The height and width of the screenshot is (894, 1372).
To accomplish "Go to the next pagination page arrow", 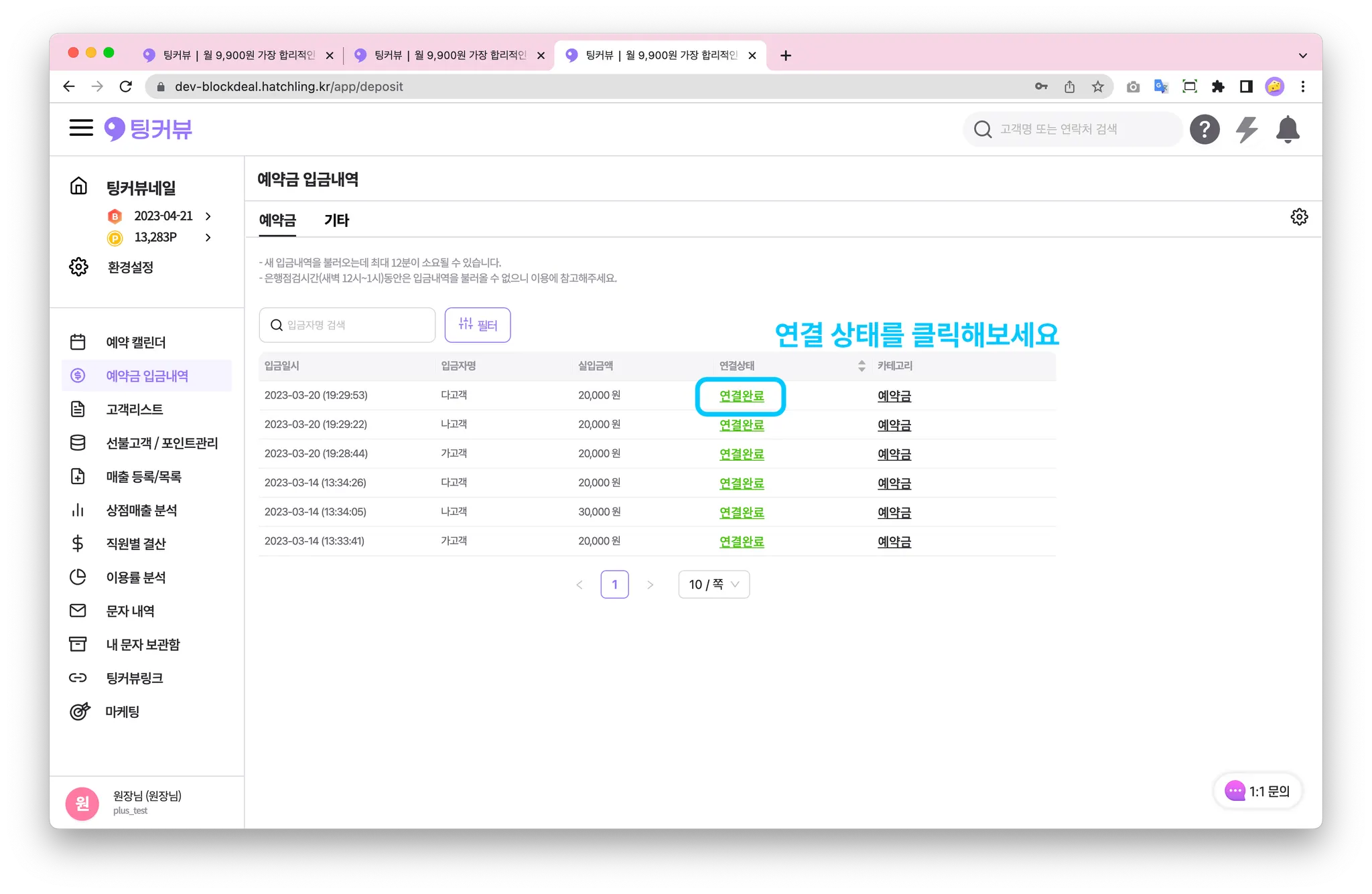I will coord(650,585).
